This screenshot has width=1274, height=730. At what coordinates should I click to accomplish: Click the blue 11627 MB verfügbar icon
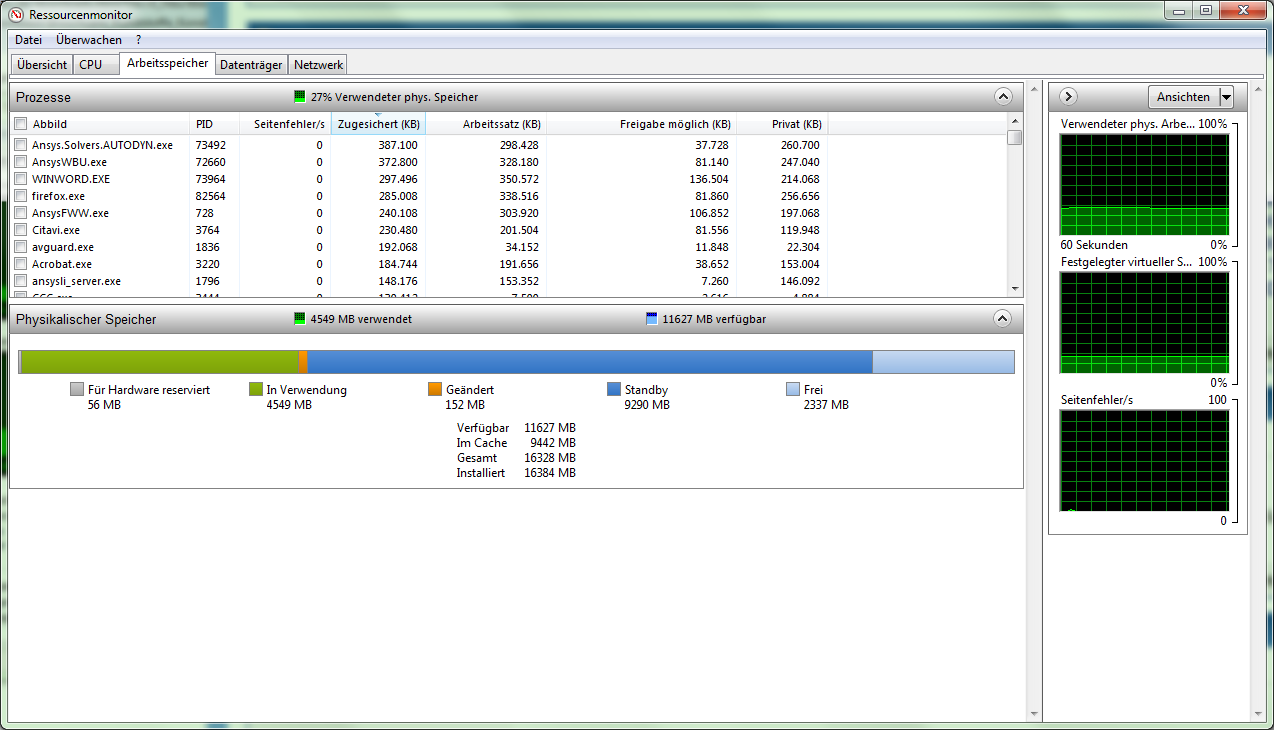point(652,319)
